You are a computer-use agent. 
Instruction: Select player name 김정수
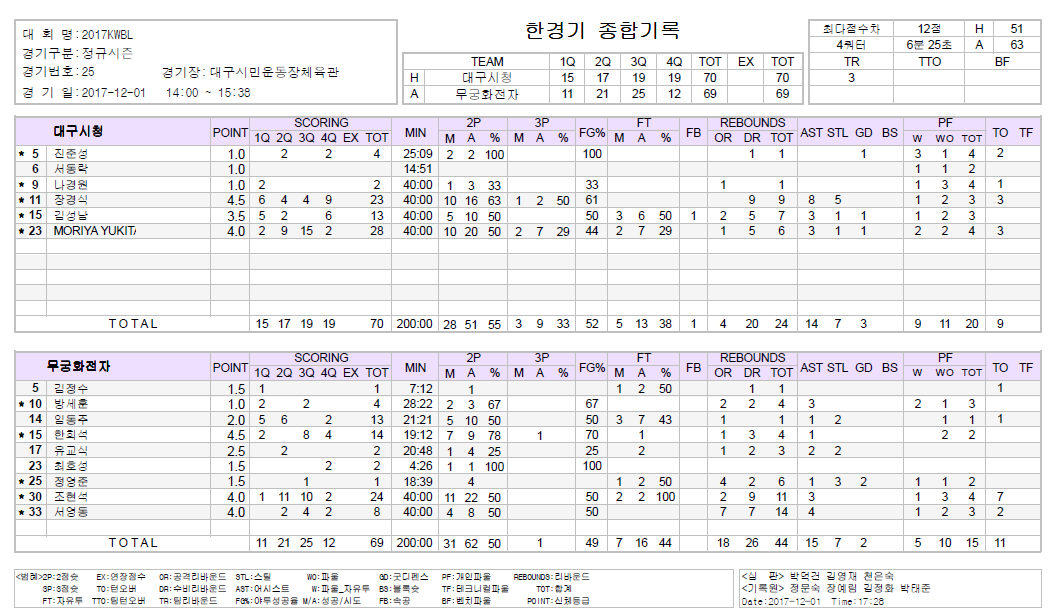pos(71,389)
